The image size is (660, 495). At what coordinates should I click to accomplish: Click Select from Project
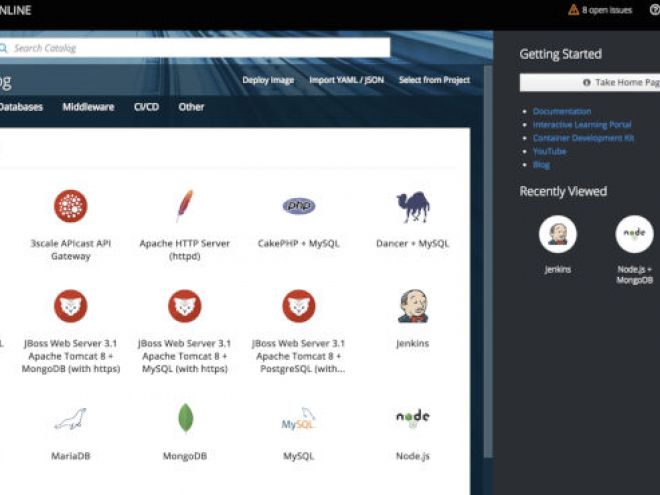point(434,80)
